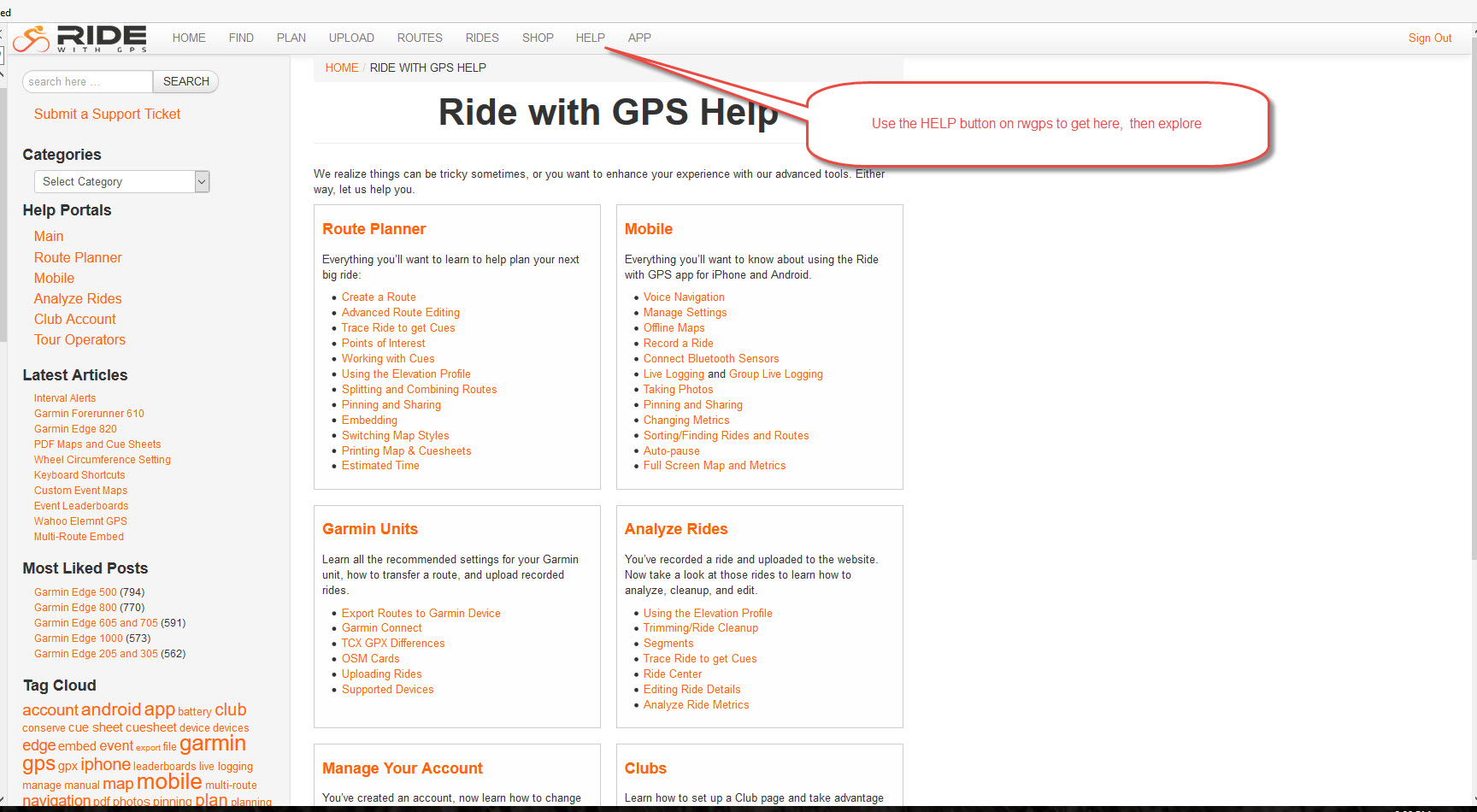Click the 'iphone' tag in Tag Cloud
This screenshot has width=1477, height=812.
(x=105, y=764)
